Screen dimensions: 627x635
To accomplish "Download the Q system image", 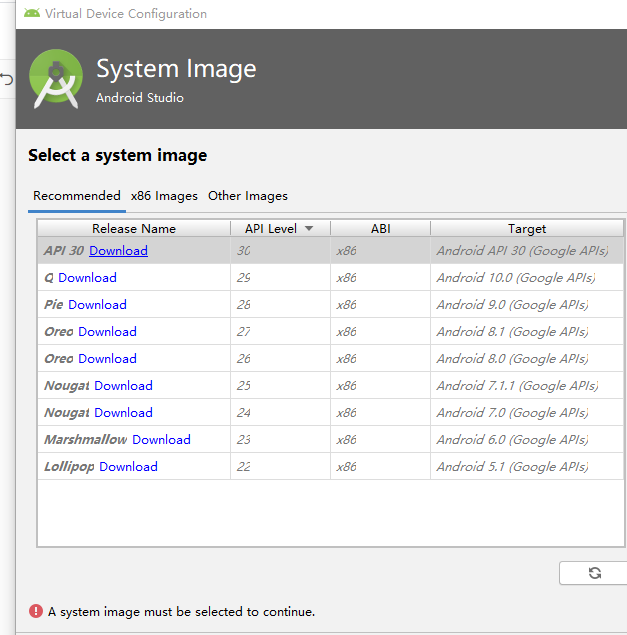I will coord(87,278).
